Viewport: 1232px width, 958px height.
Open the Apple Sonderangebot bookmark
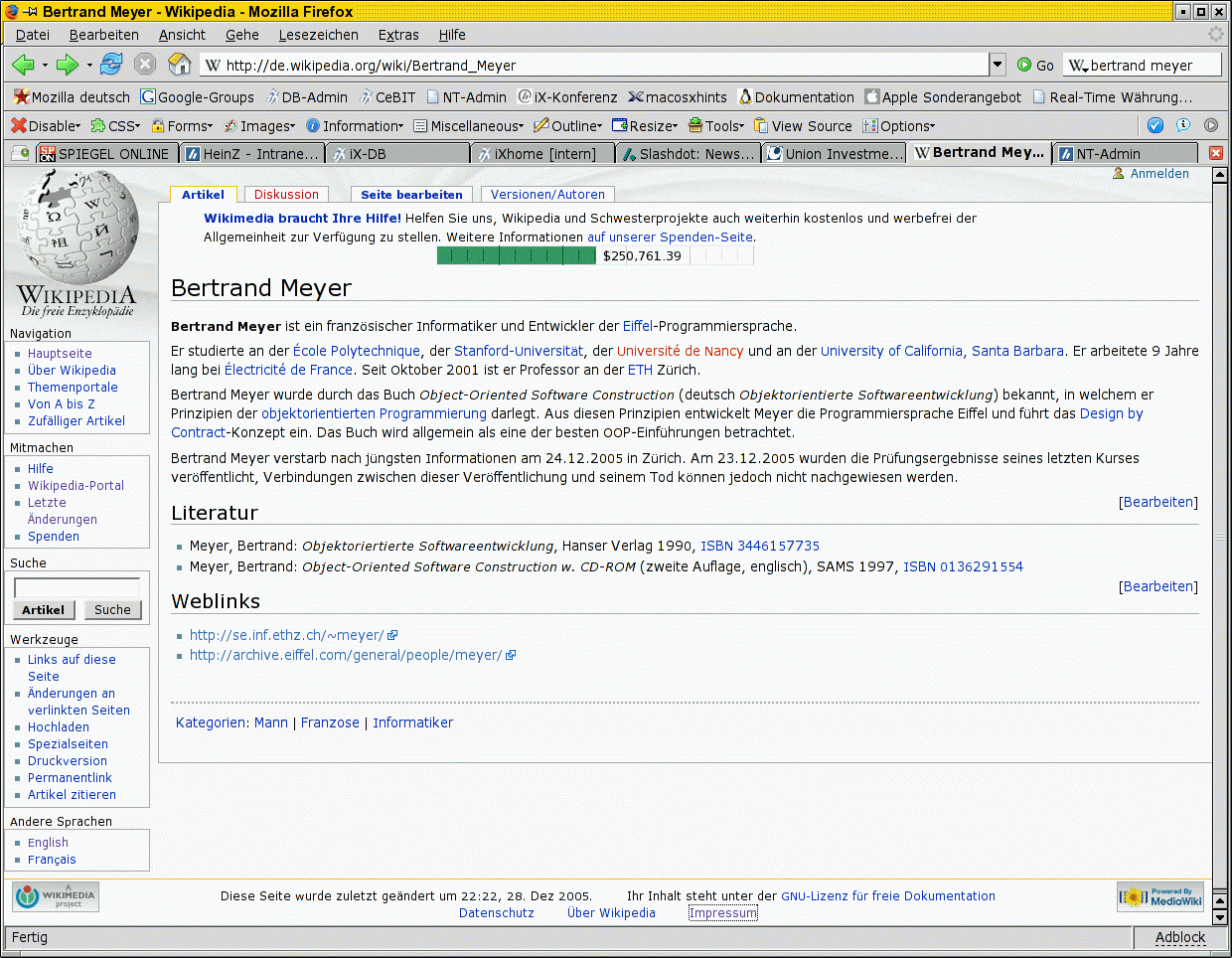[943, 97]
